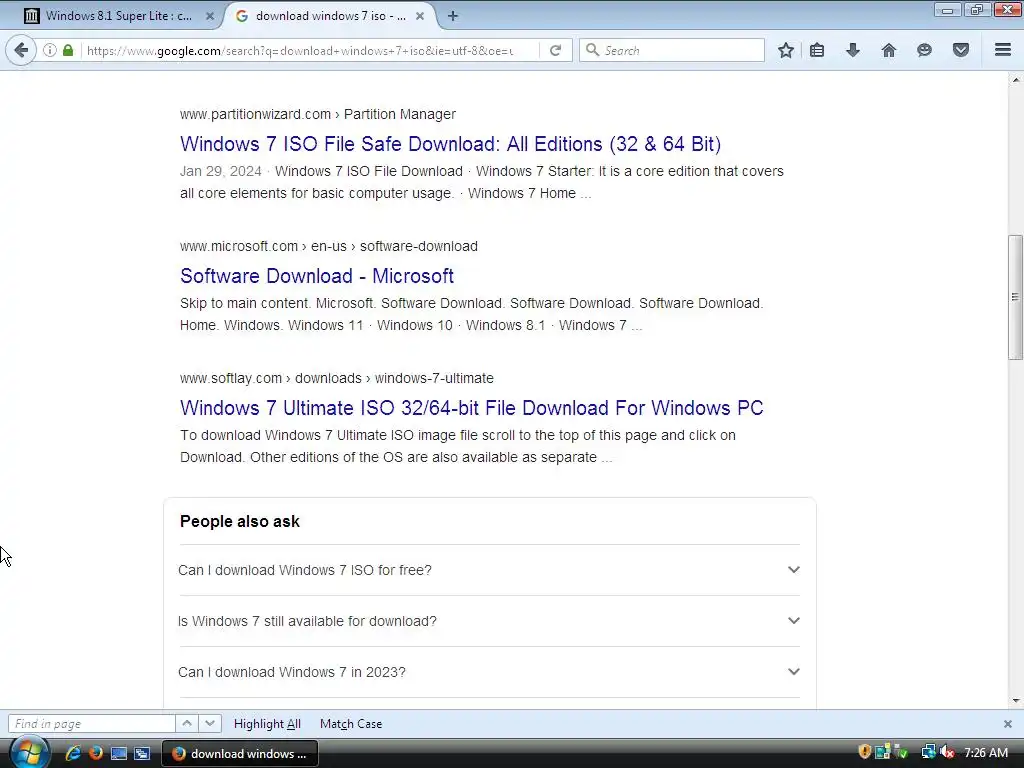Click the green padlock secure icon
1024x768 pixels.
[68, 50]
